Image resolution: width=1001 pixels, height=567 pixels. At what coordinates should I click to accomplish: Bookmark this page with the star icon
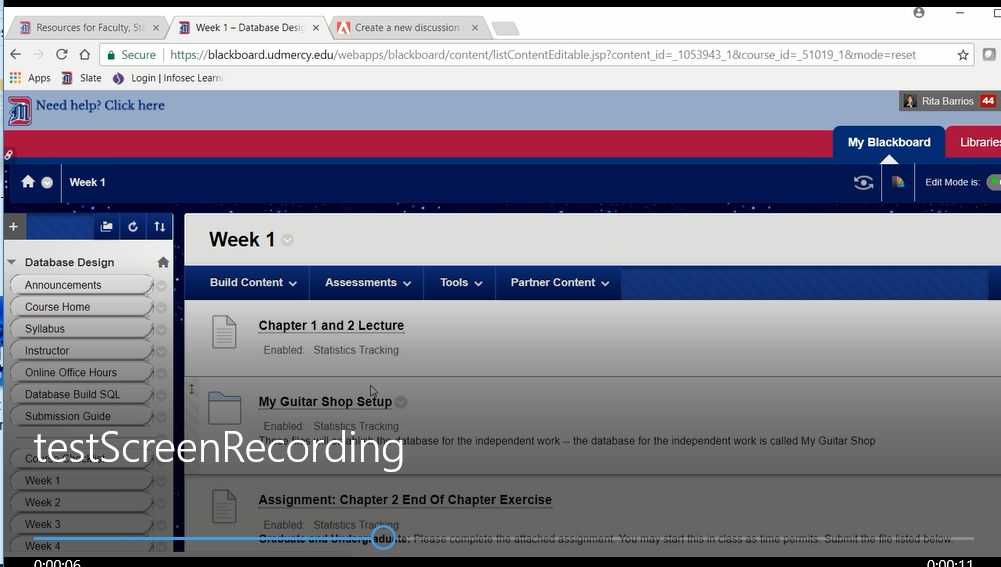click(x=963, y=55)
